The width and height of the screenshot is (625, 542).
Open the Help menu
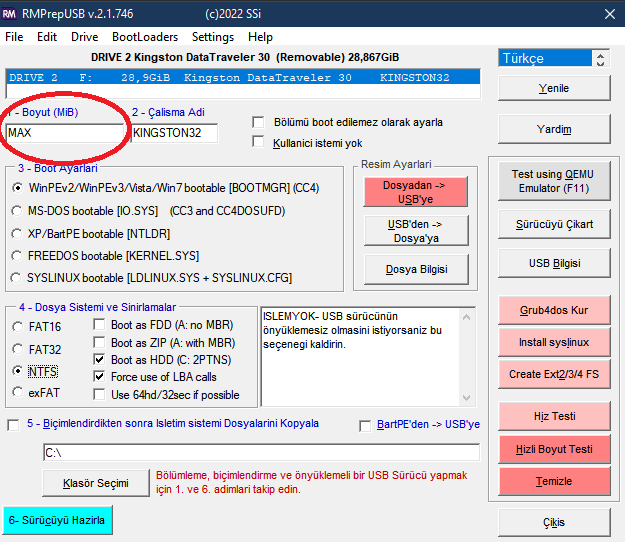pyautogui.click(x=260, y=37)
